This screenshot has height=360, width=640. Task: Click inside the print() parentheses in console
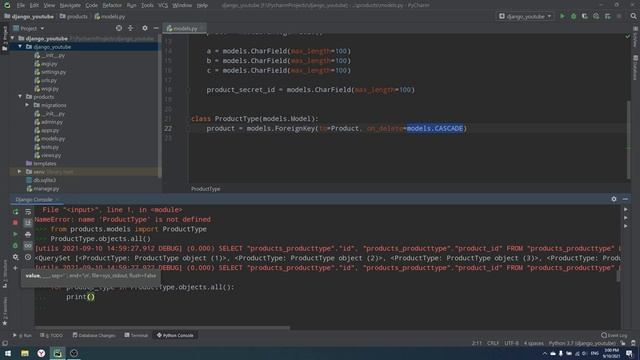pos(91,297)
